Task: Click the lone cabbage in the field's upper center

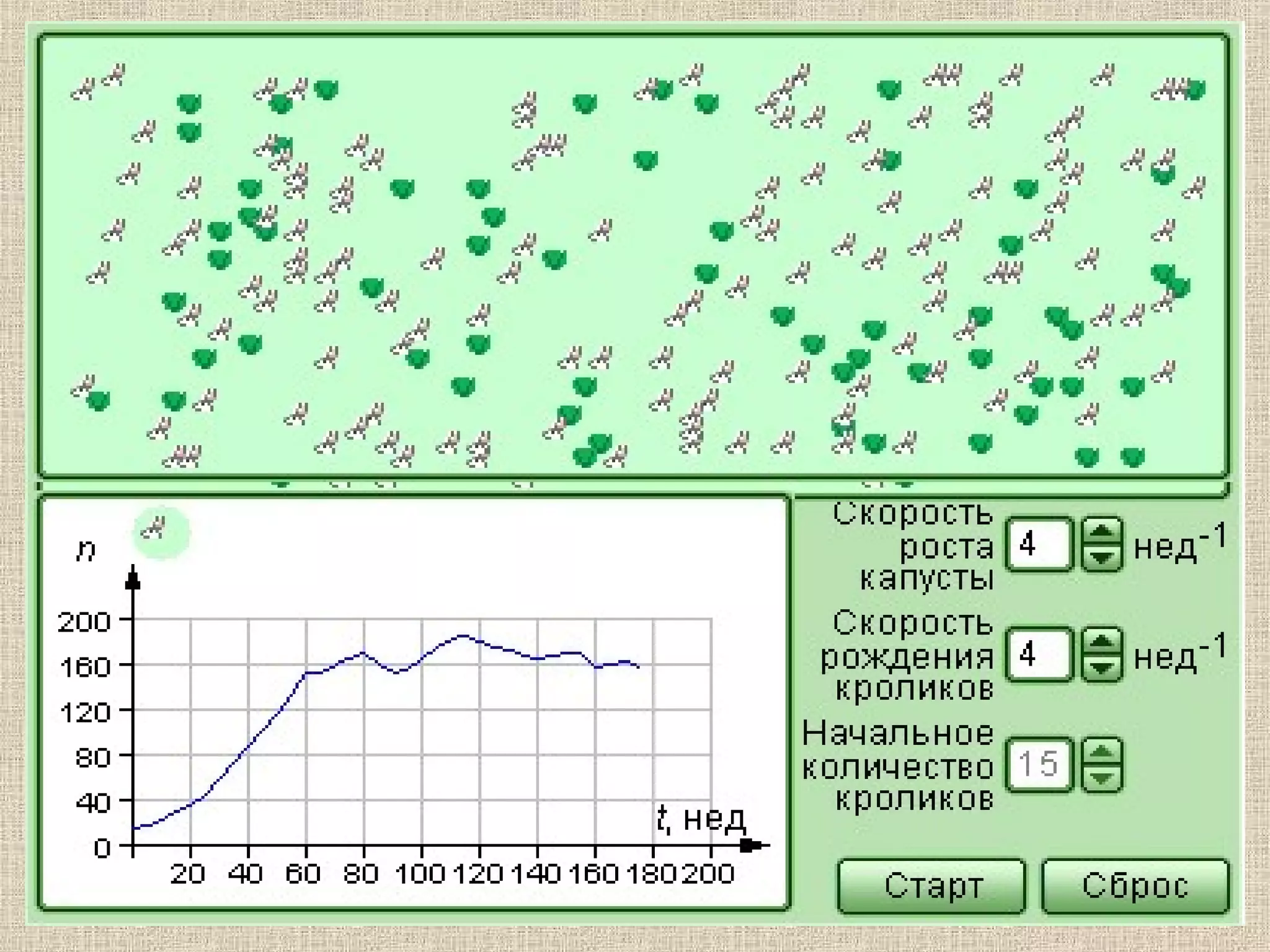Action: point(645,160)
